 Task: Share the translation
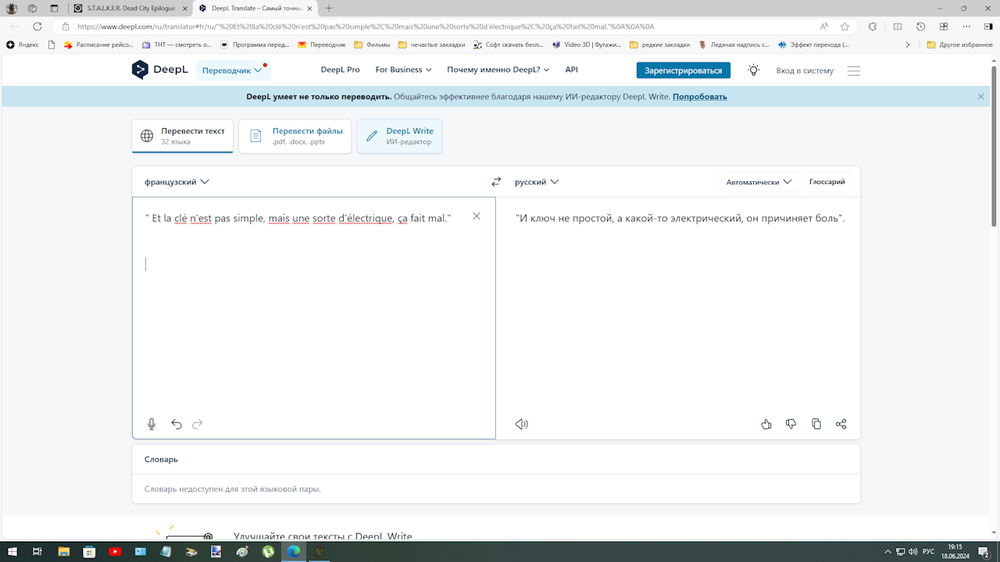click(x=841, y=424)
